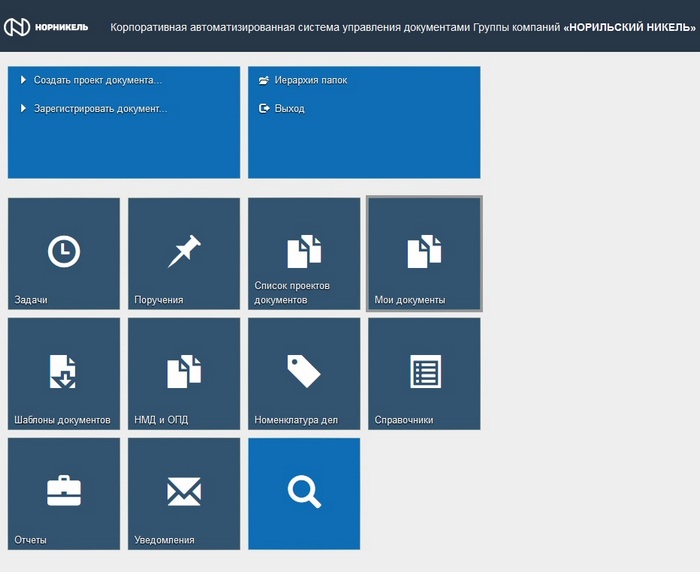The width and height of the screenshot is (700, 572).
Task: Open the envelope icon for Уведомления
Action: [x=184, y=491]
